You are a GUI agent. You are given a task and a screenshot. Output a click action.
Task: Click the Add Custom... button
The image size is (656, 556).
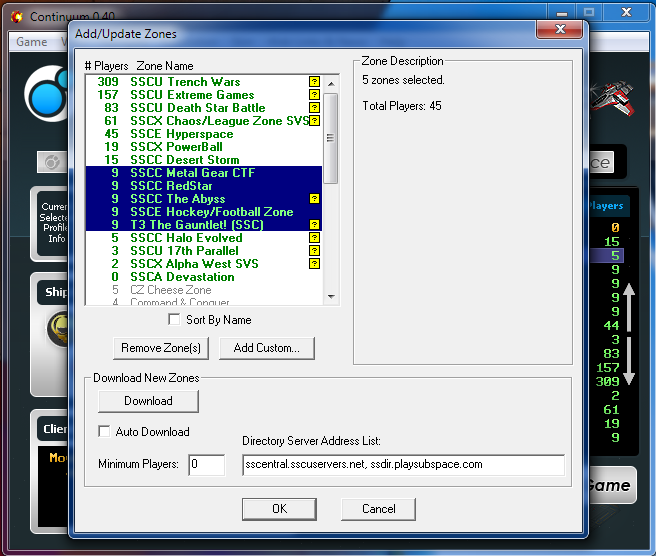click(267, 348)
